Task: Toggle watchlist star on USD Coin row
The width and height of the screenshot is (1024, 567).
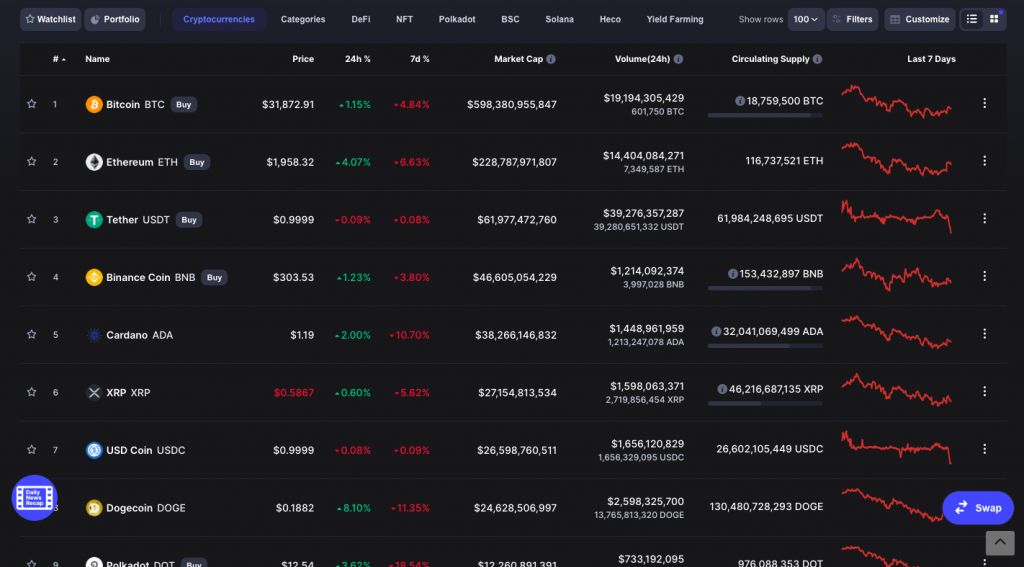Action: click(31, 449)
